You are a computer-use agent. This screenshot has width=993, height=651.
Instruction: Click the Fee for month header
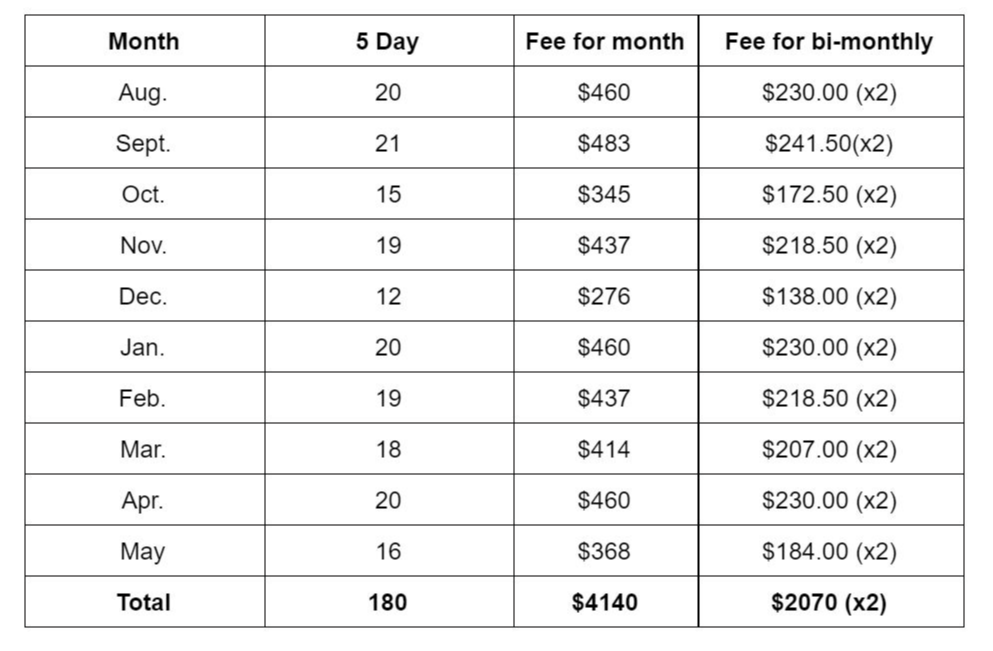[x=605, y=41]
